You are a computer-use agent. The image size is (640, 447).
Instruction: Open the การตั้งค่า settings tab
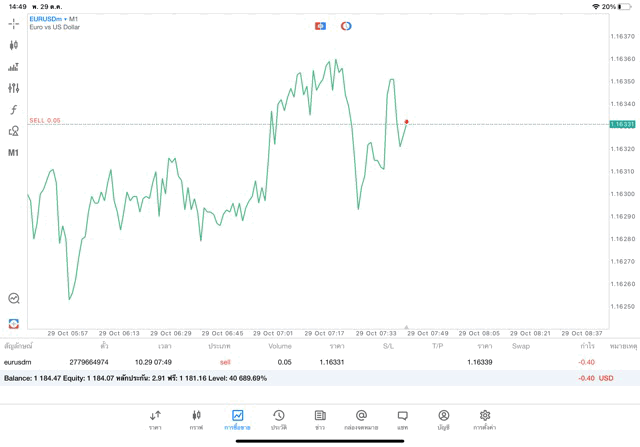click(x=484, y=420)
